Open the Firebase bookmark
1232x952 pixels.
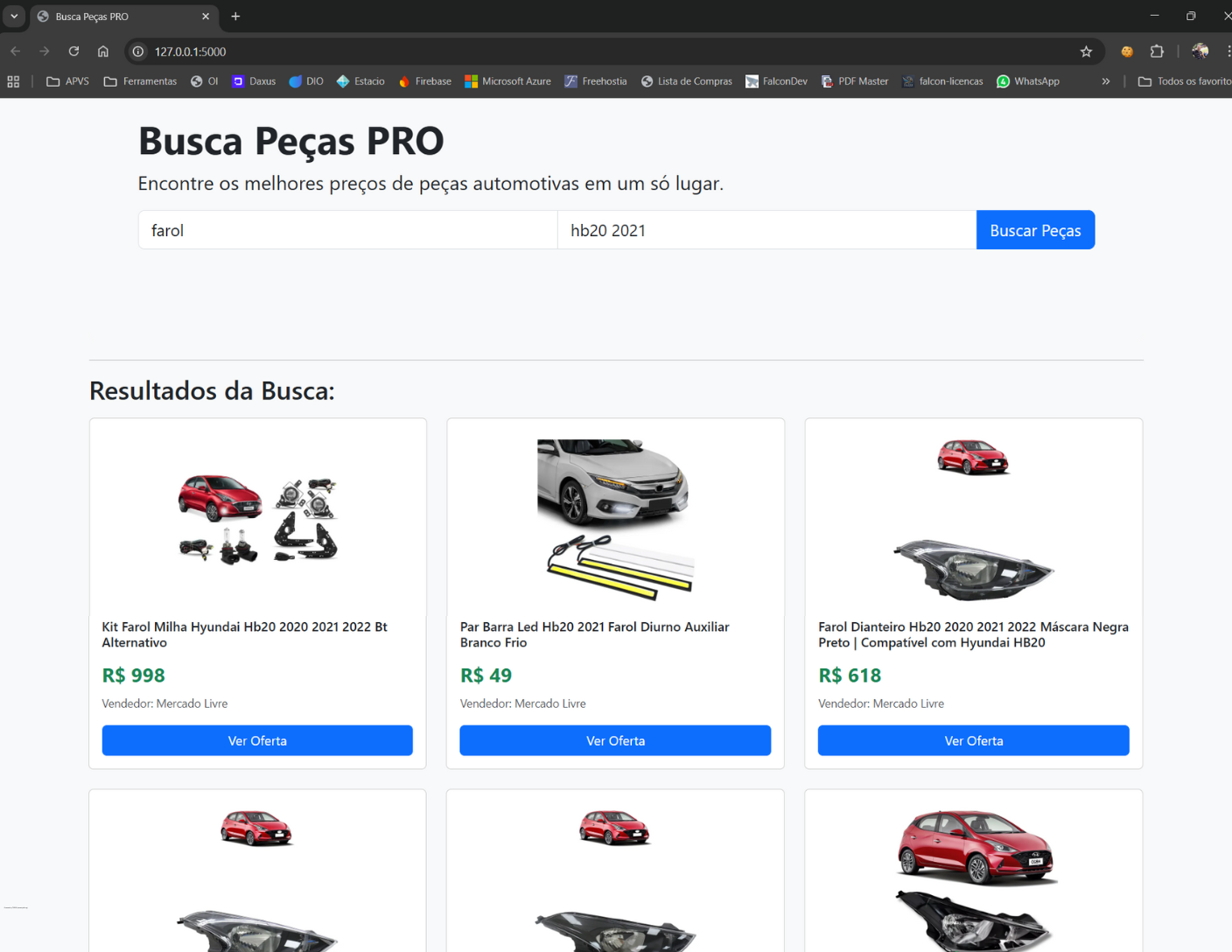pyautogui.click(x=424, y=81)
